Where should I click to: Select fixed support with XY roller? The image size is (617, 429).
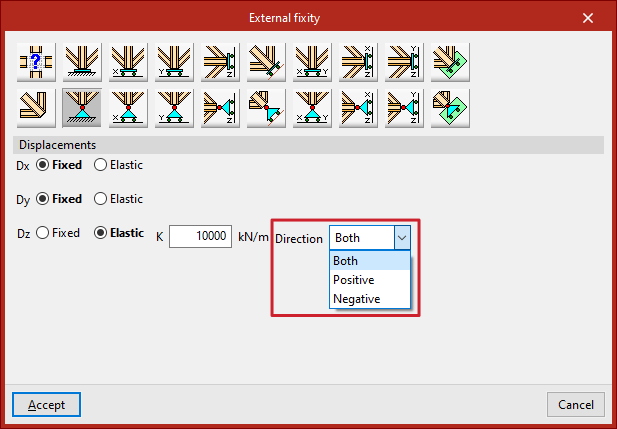pyautogui.click(x=312, y=62)
